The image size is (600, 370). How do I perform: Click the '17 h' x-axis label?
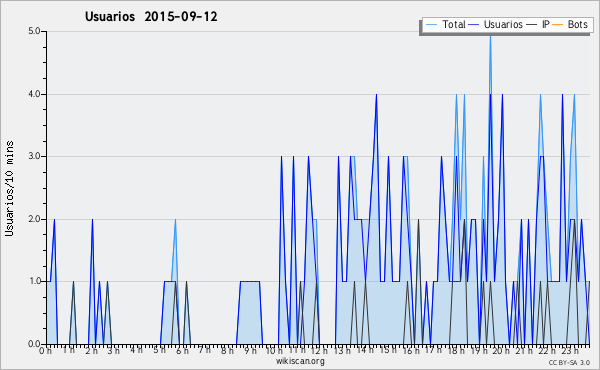click(433, 350)
